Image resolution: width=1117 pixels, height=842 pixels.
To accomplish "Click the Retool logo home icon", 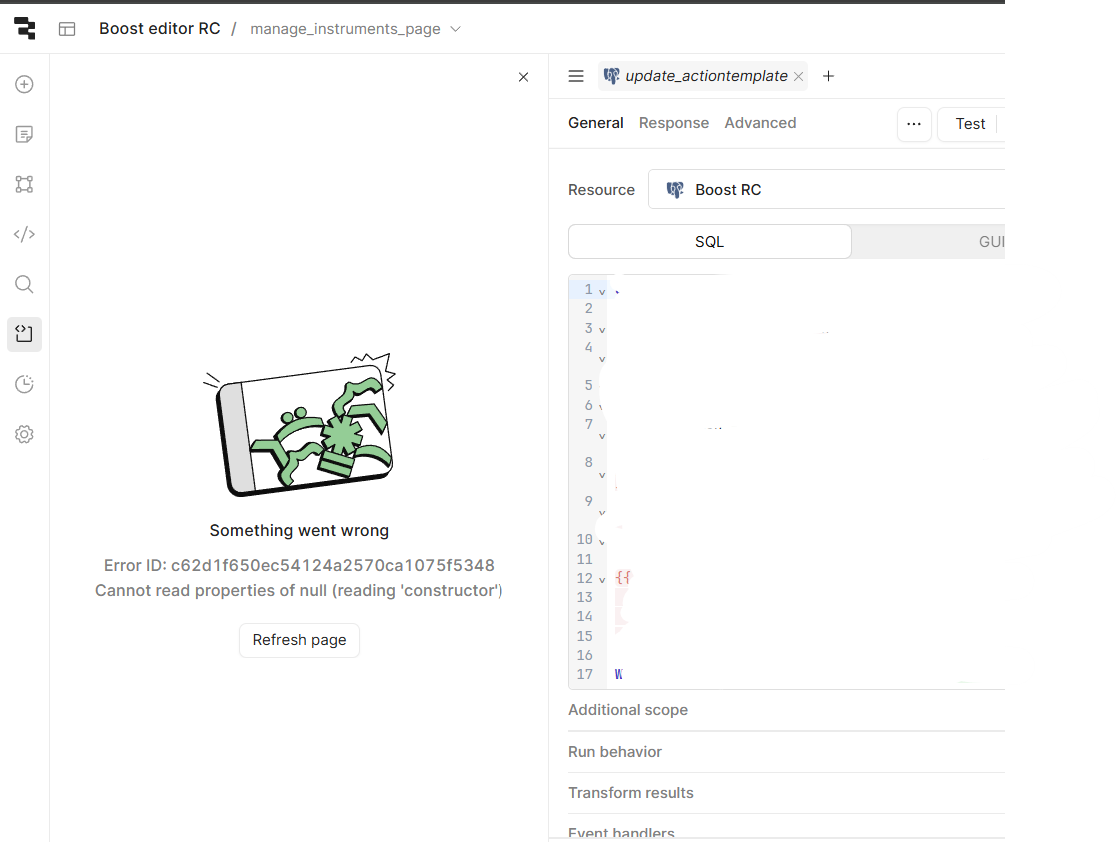I will coord(25,29).
